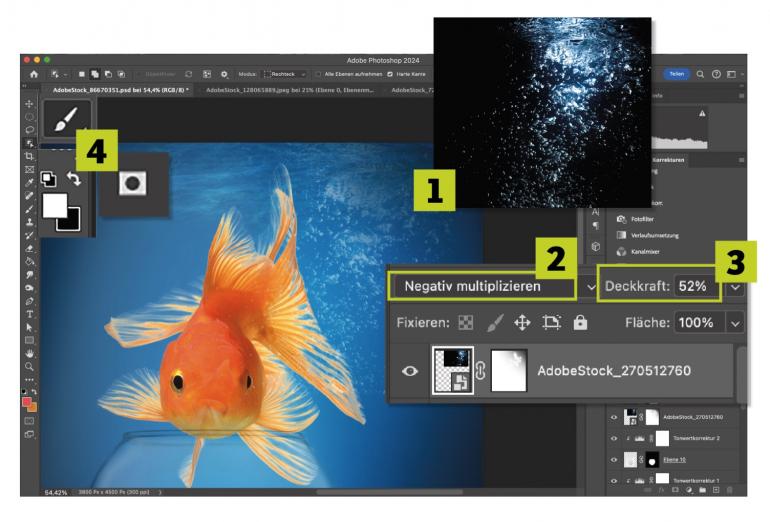Select the Paint Bucket tool

pyautogui.click(x=29, y=261)
